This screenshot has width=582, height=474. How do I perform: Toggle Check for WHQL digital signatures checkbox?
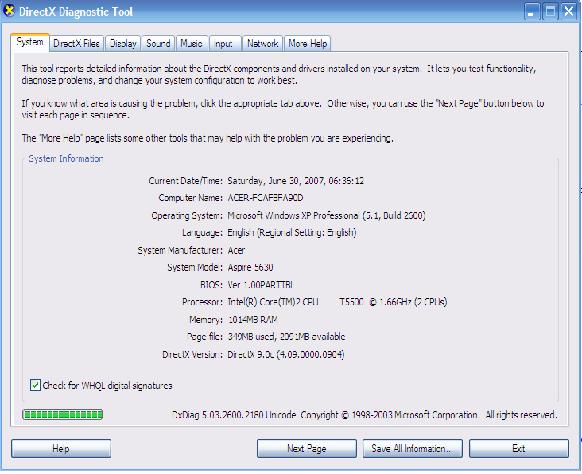[35, 385]
